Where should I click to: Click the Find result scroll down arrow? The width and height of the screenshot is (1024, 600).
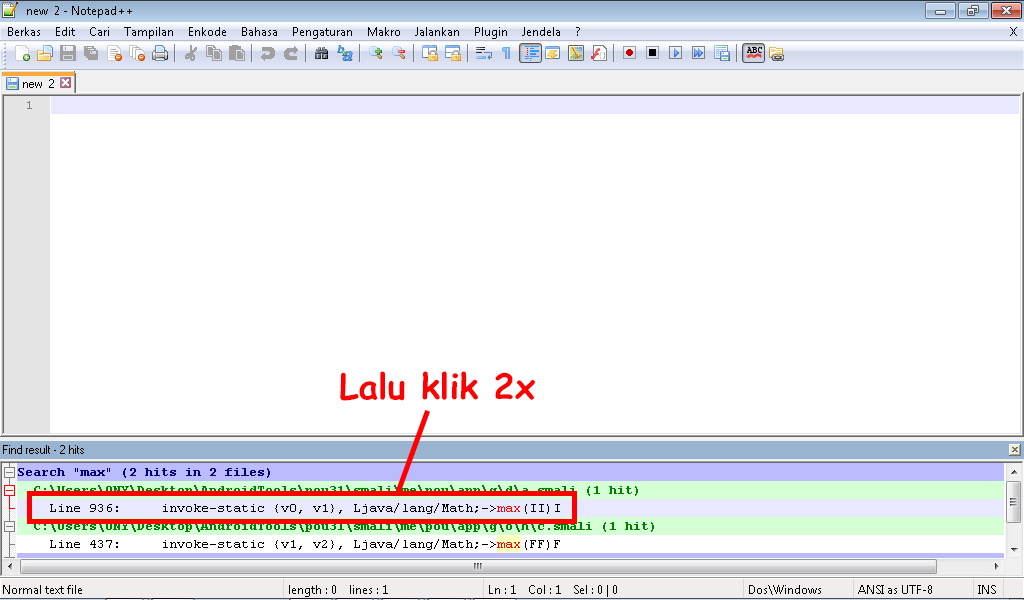pyautogui.click(x=1014, y=549)
